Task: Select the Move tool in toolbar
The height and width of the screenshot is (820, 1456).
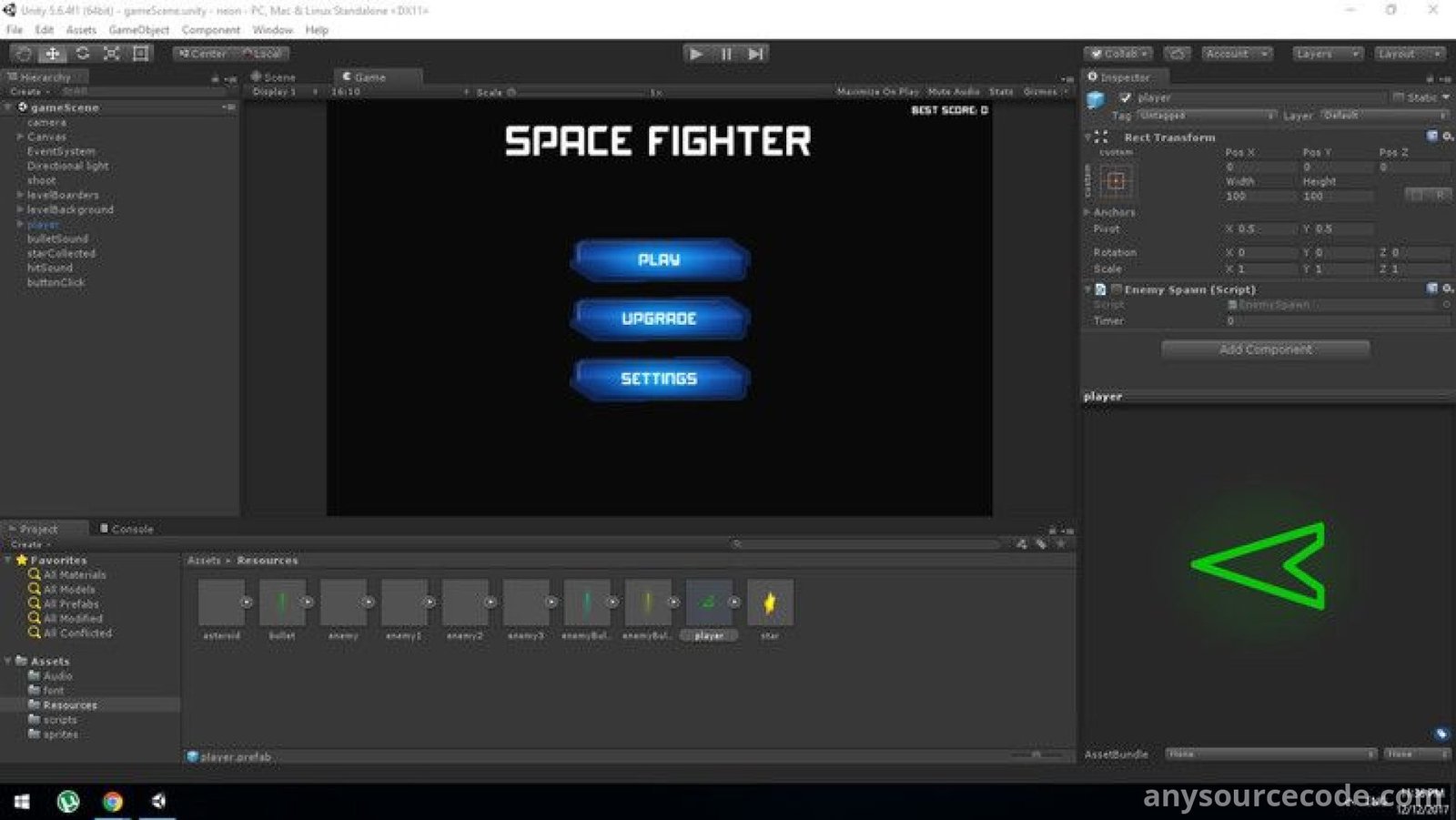Action: point(53,54)
